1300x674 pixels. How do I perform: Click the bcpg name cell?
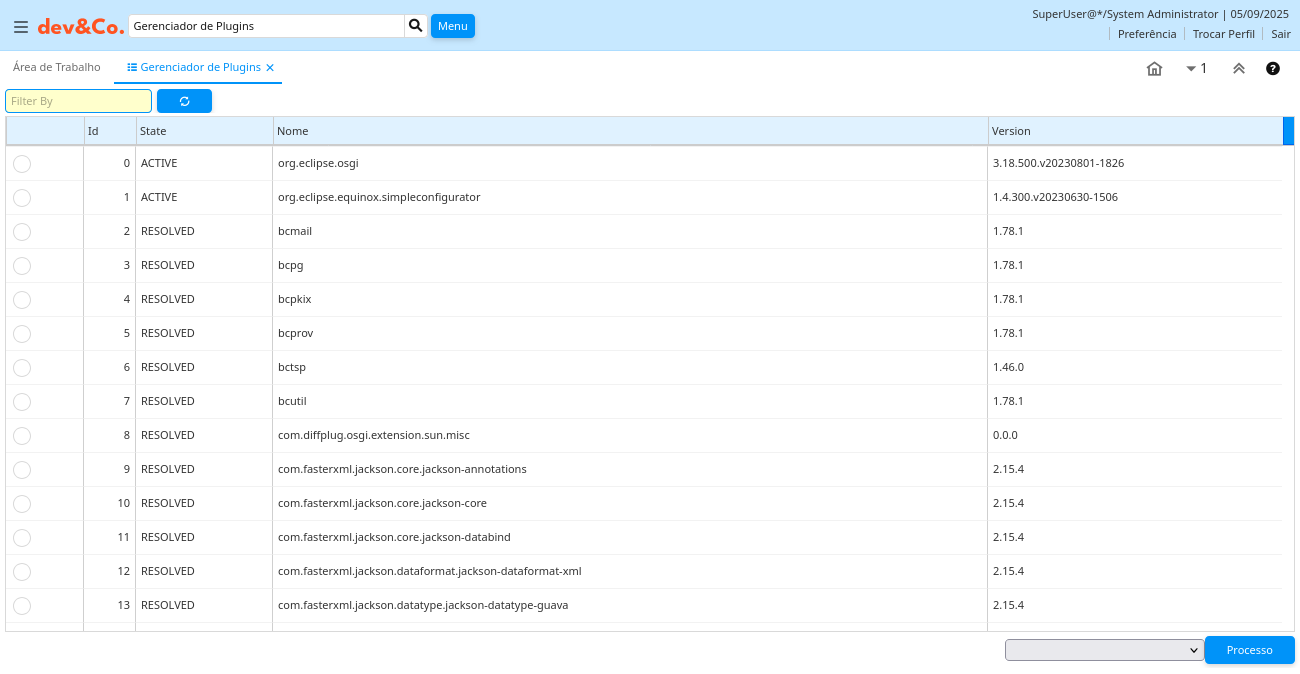pyautogui.click(x=630, y=265)
